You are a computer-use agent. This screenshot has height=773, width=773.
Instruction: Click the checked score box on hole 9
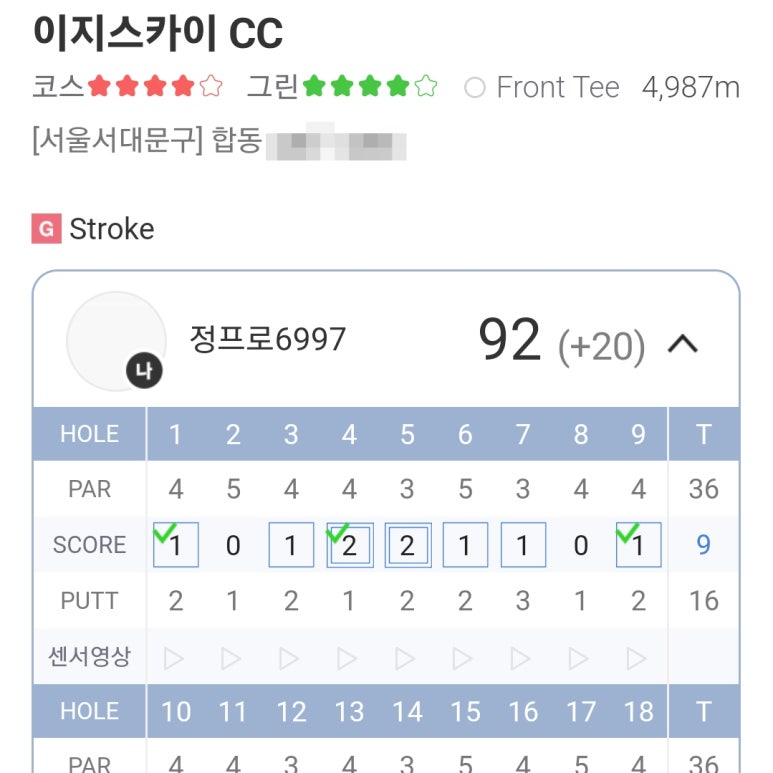click(x=638, y=545)
